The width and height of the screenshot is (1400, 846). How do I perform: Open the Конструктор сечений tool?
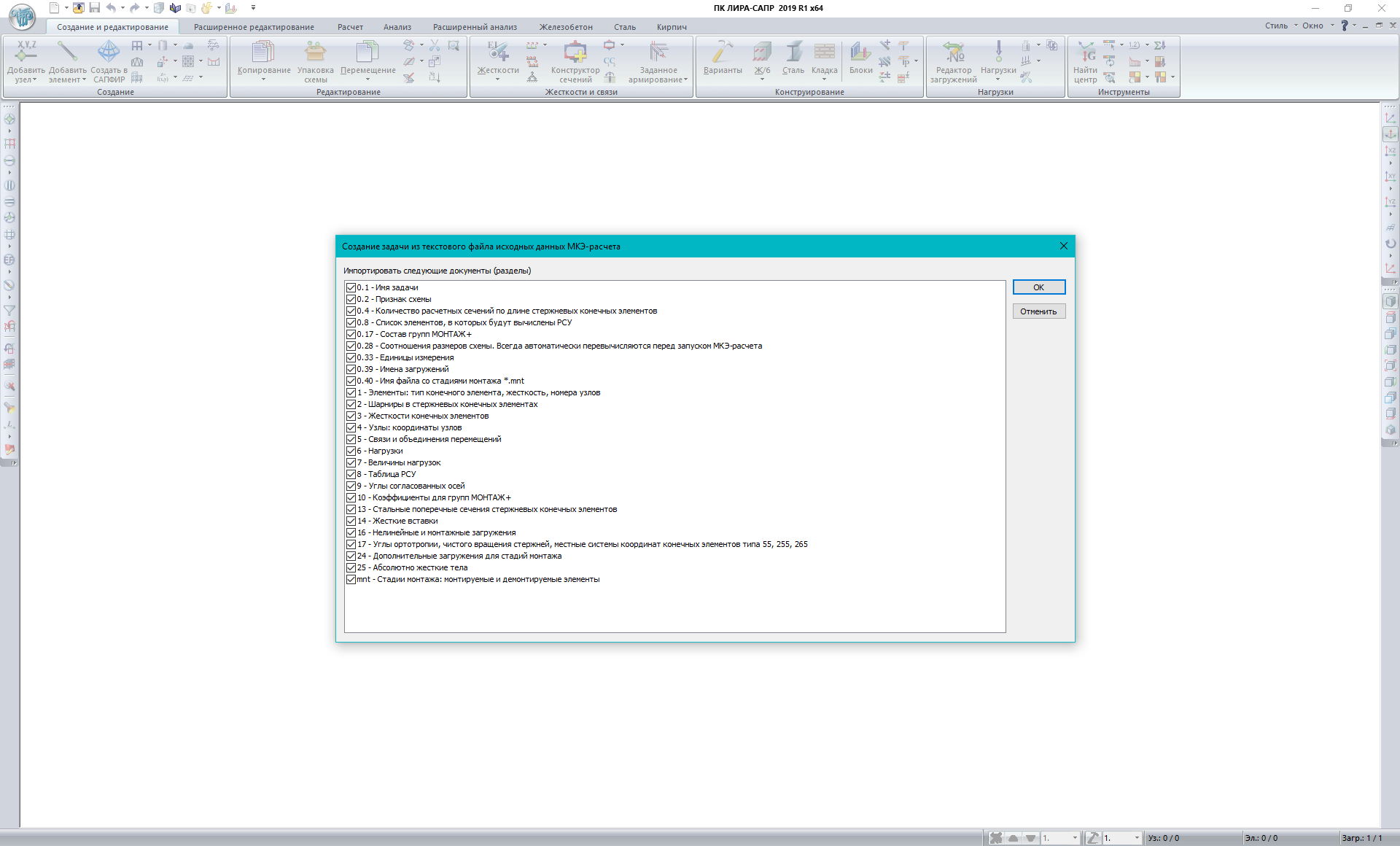click(x=575, y=53)
